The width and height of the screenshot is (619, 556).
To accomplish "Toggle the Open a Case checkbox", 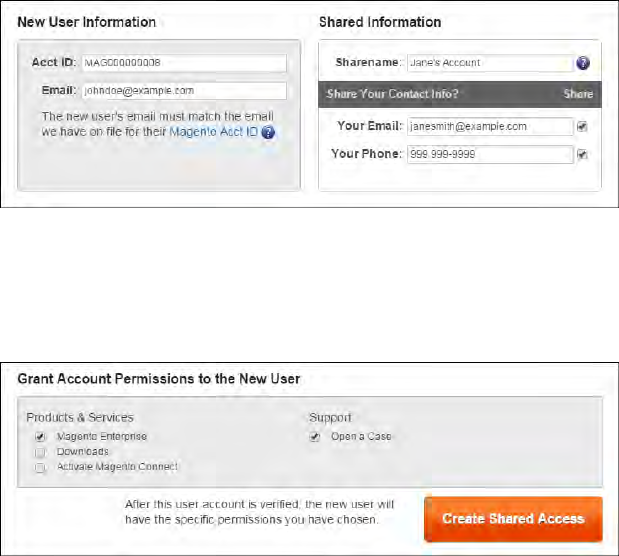I will [315, 437].
